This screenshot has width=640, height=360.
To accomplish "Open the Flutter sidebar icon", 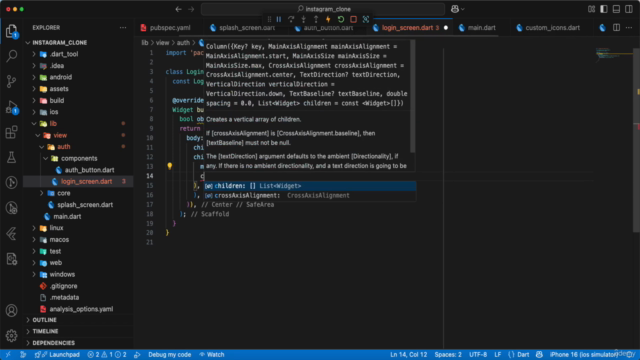I will coord(11,233).
